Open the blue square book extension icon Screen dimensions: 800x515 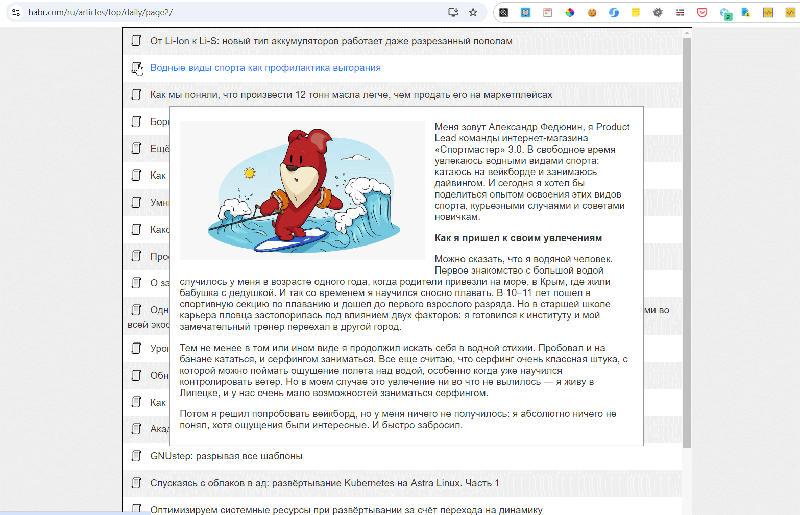[526, 13]
